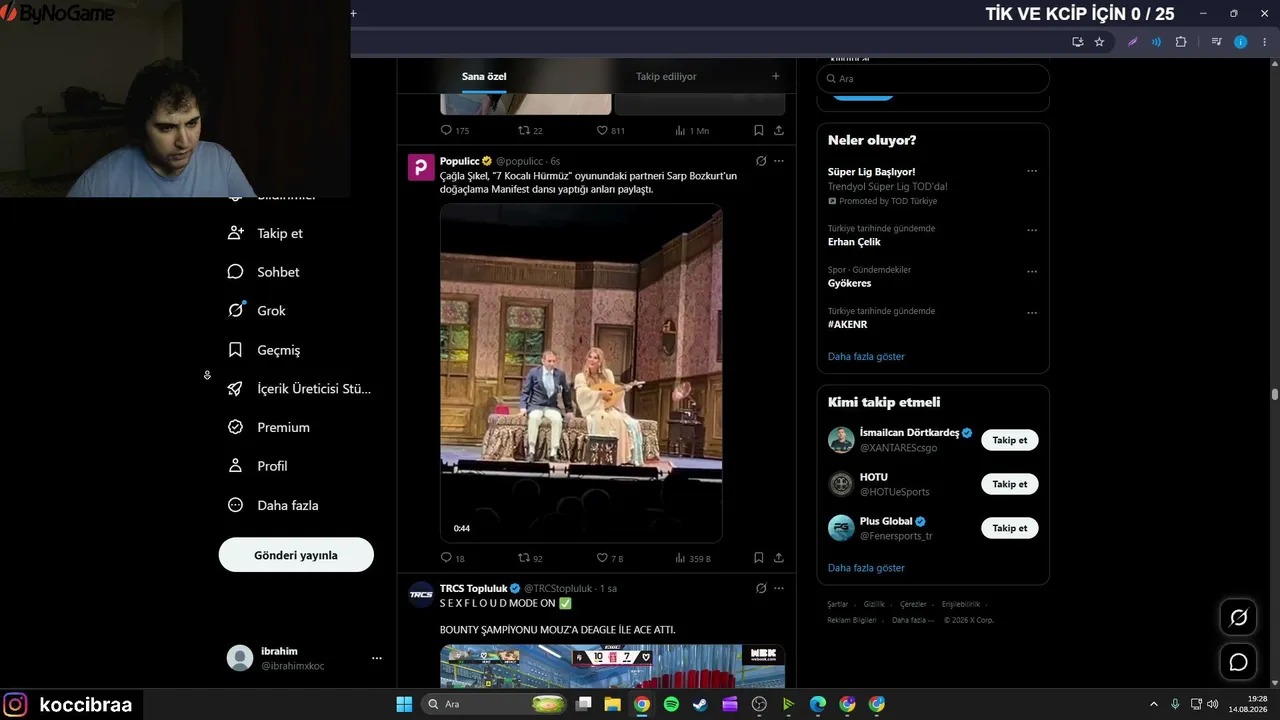Viewport: 1280px width, 720px height.
Task: Click the install app icon in address bar
Action: tap(1077, 42)
